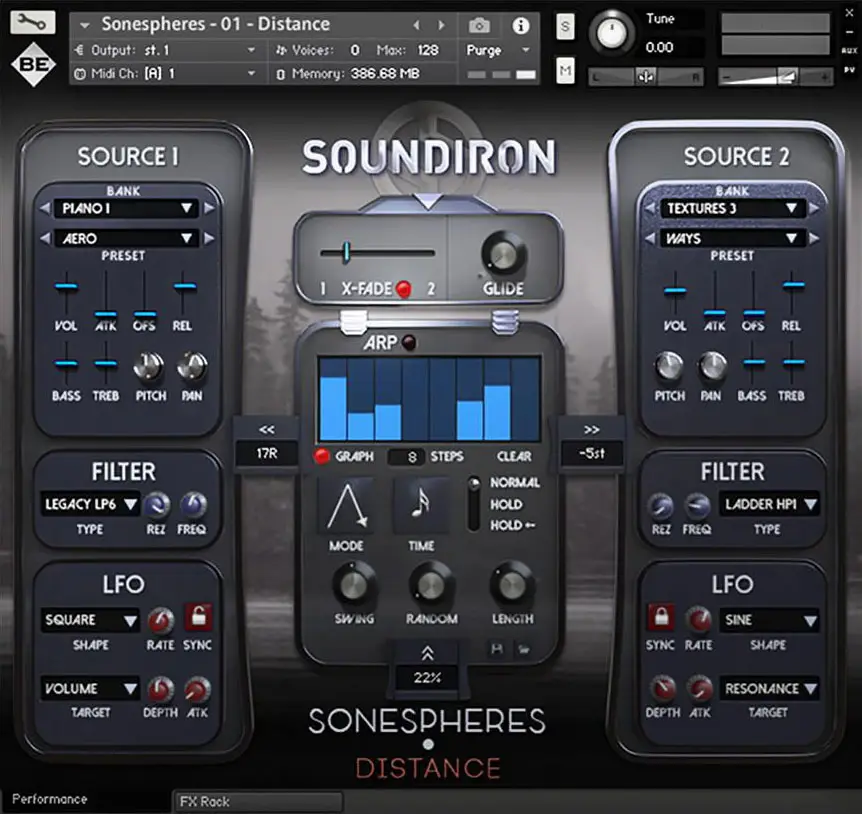Click the Source 2 filter Freq knob

697,506
